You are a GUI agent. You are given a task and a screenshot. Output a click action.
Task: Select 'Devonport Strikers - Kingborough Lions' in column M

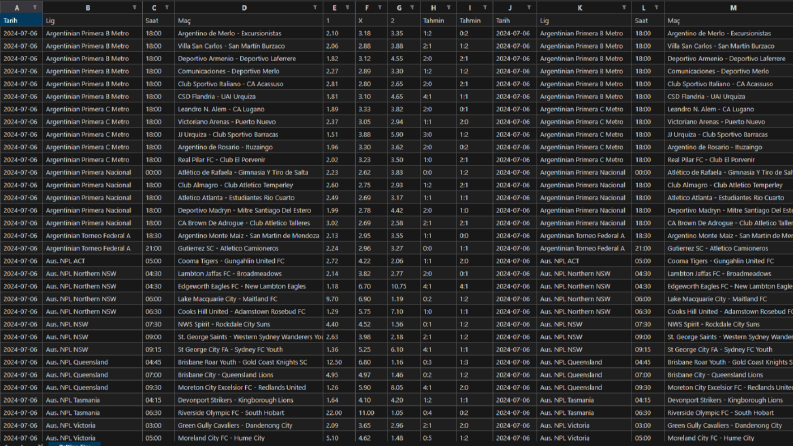pos(729,400)
